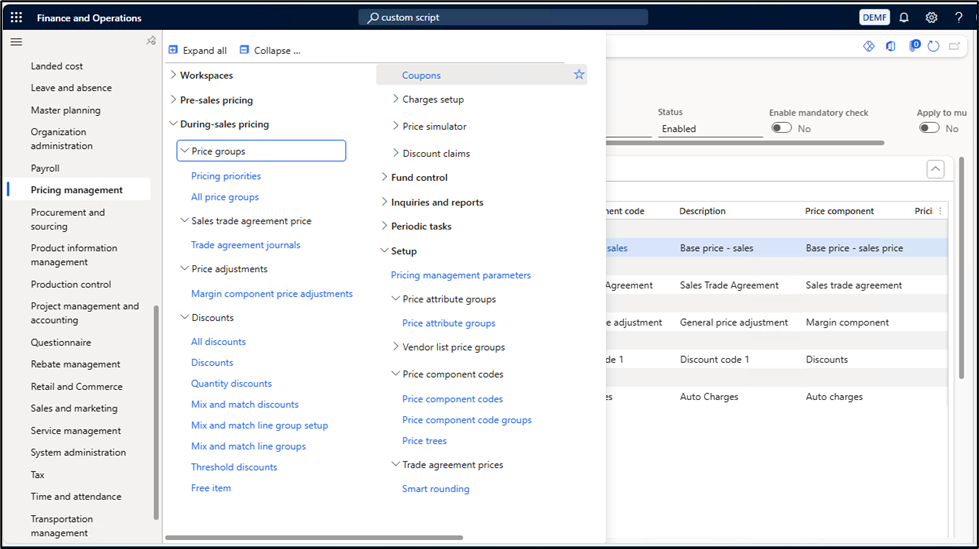
Task: Toggle the Apply to mu switch
Action: point(929,128)
